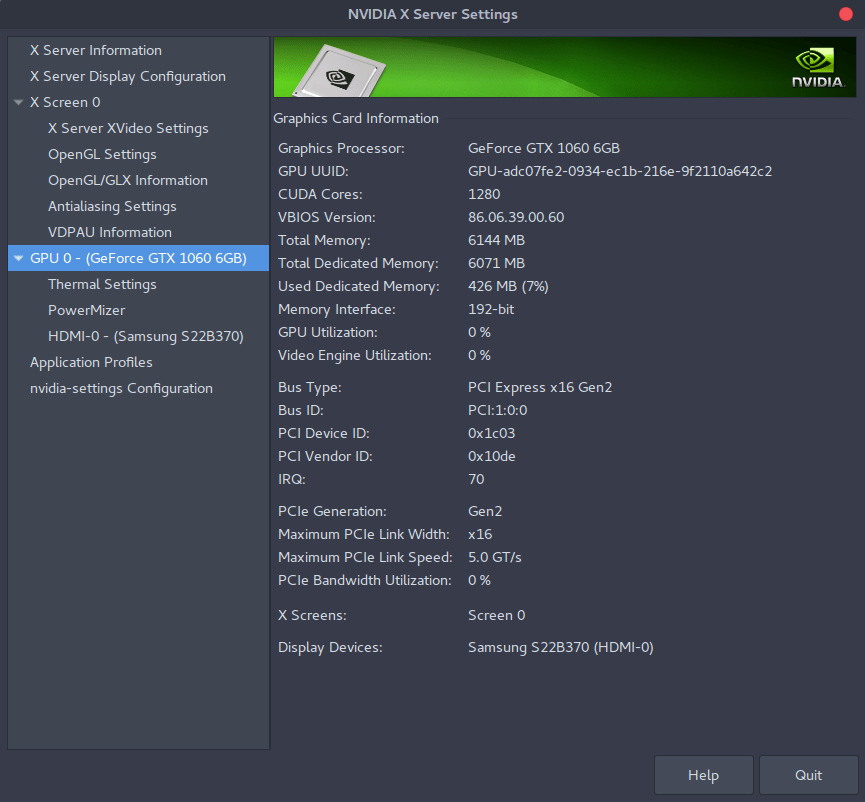Collapse the GPU 0 tree arrow

coord(19,258)
